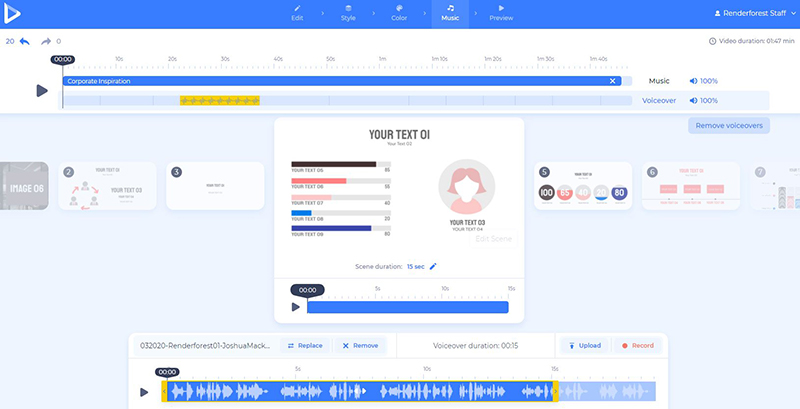The width and height of the screenshot is (800, 409).
Task: Toggle Voiceover volume speaker icon
Action: pos(694,101)
